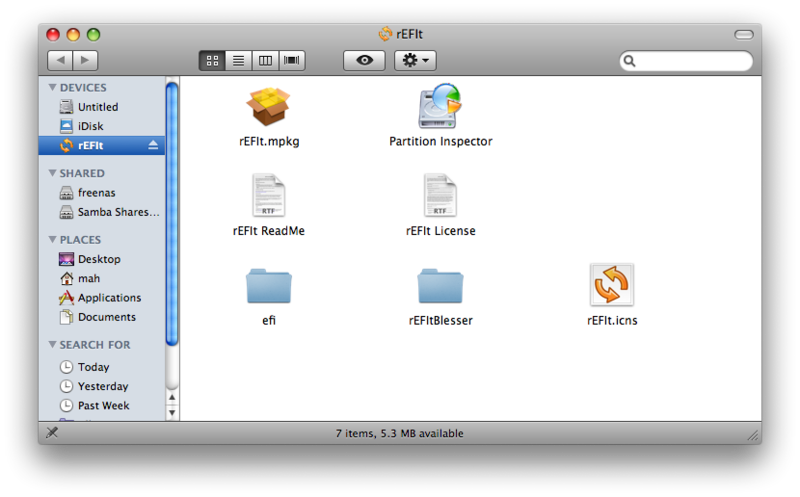
Task: Open Applications from the sidebar
Action: point(102,297)
